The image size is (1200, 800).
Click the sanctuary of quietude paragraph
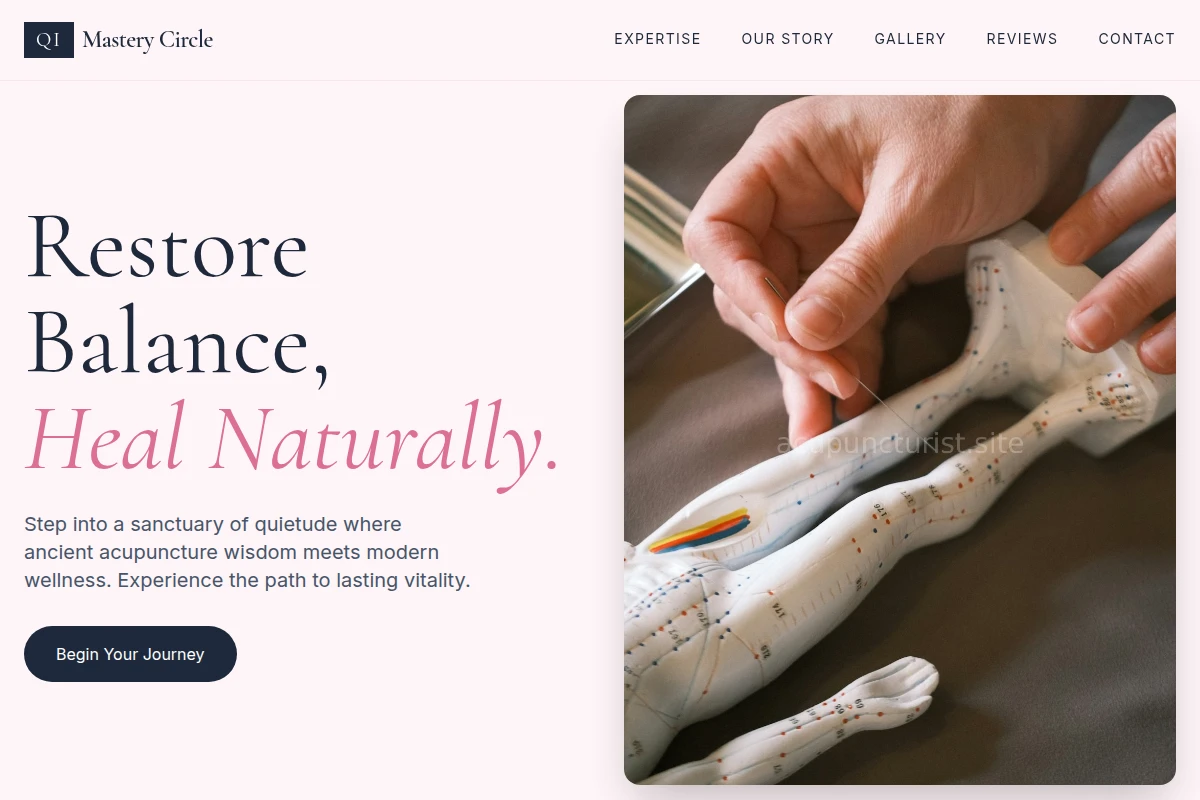click(x=247, y=552)
